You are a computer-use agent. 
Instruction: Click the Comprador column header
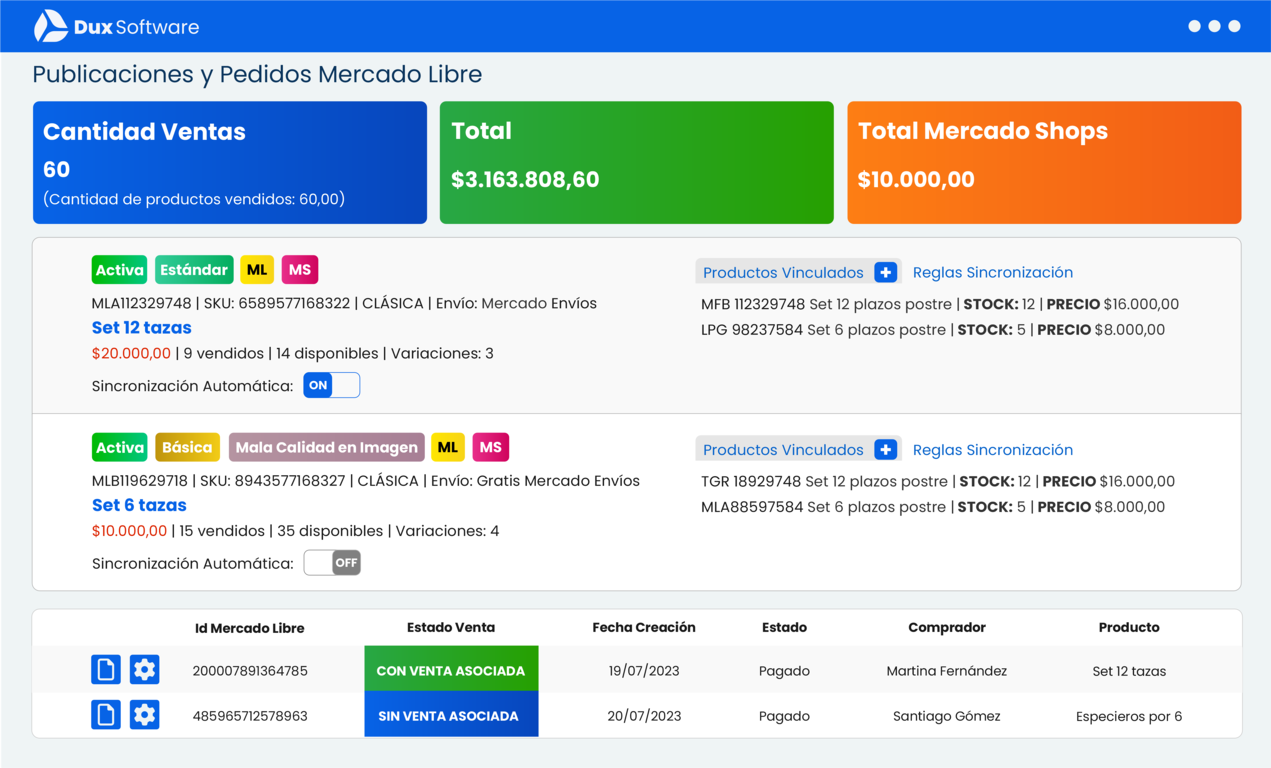(x=947, y=627)
